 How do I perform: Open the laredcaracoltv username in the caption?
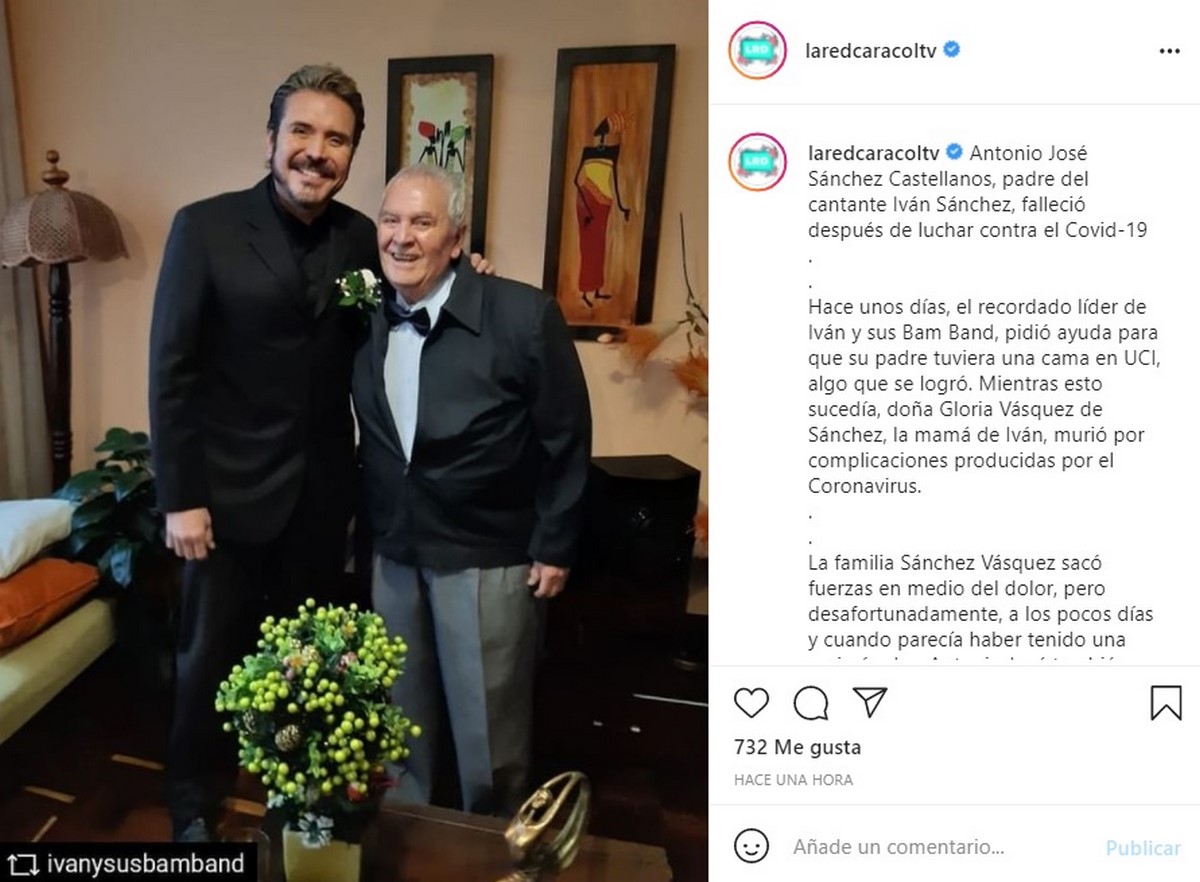click(x=871, y=153)
